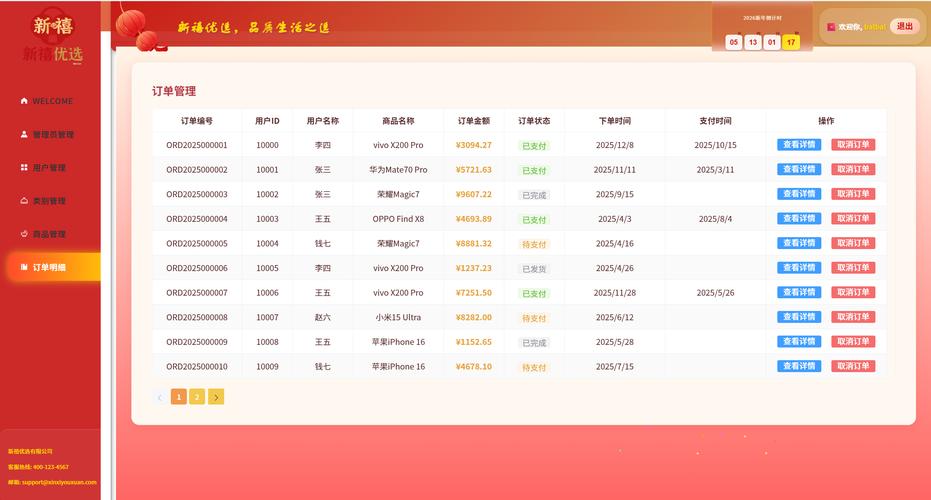Cancel order ORD2025000007
This screenshot has width=931, height=500.
click(853, 293)
